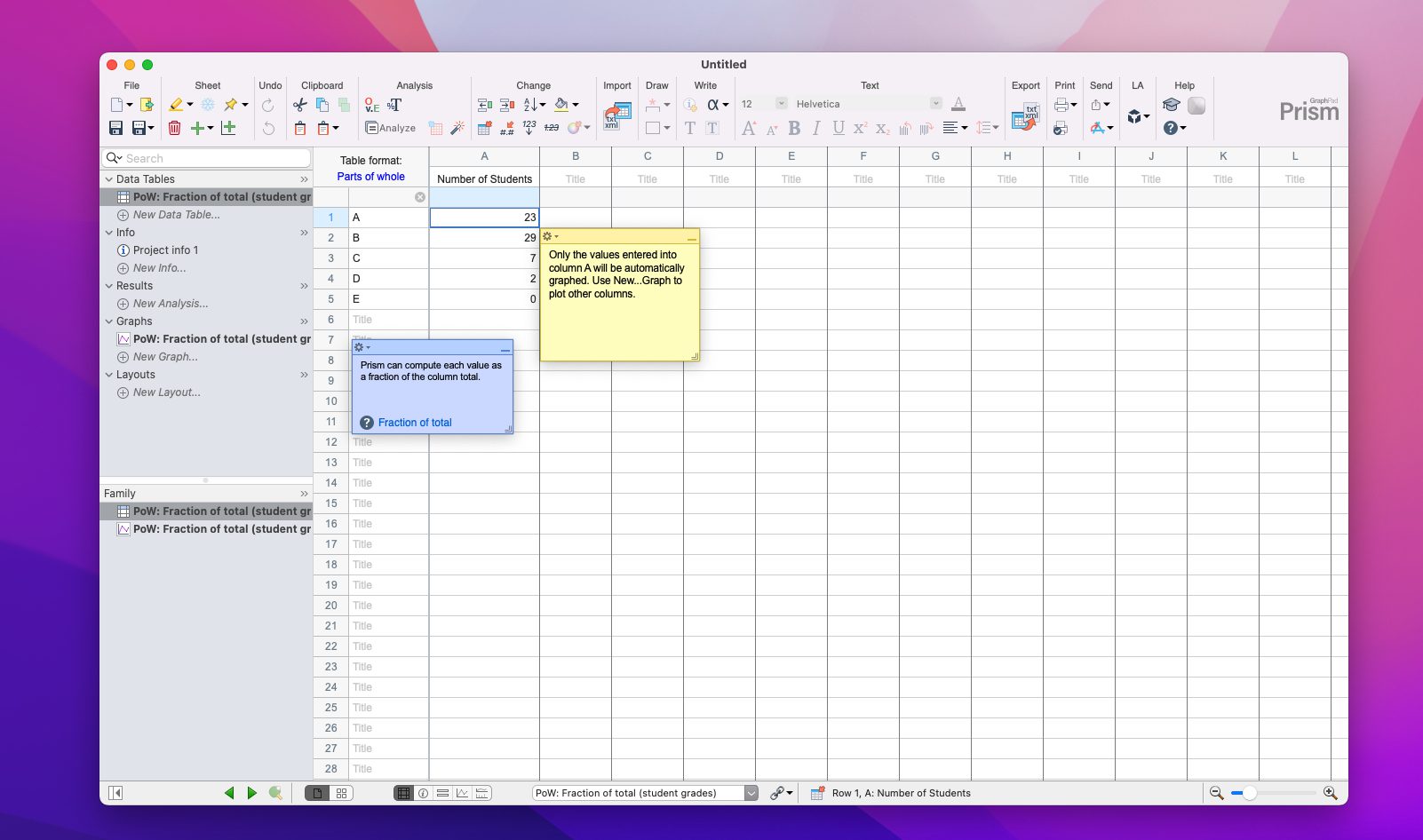The width and height of the screenshot is (1423, 840).
Task: Open sort A-Z dropdown arrow
Action: click(543, 105)
